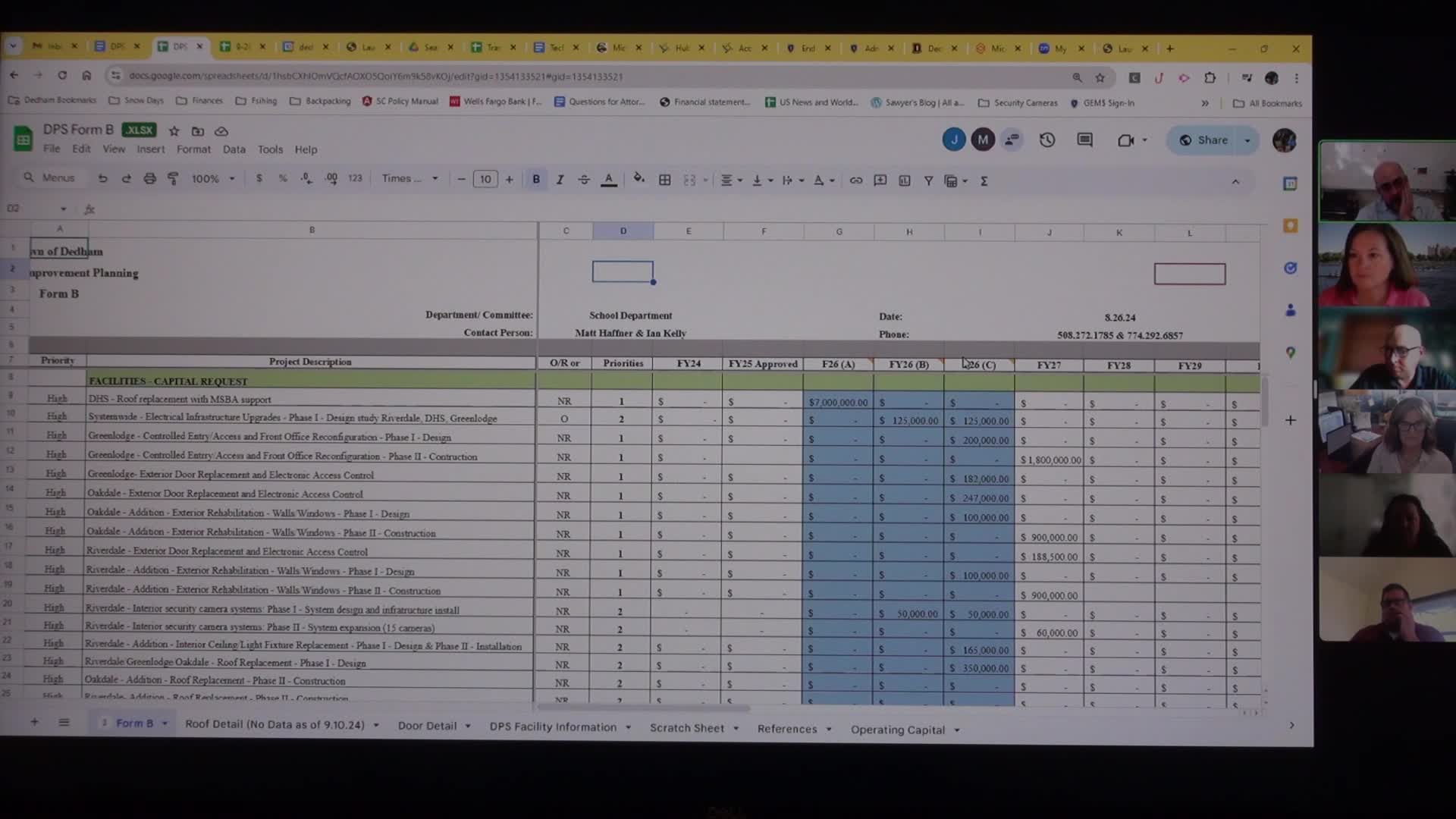
Task: Toggle bold formatting
Action: [536, 180]
